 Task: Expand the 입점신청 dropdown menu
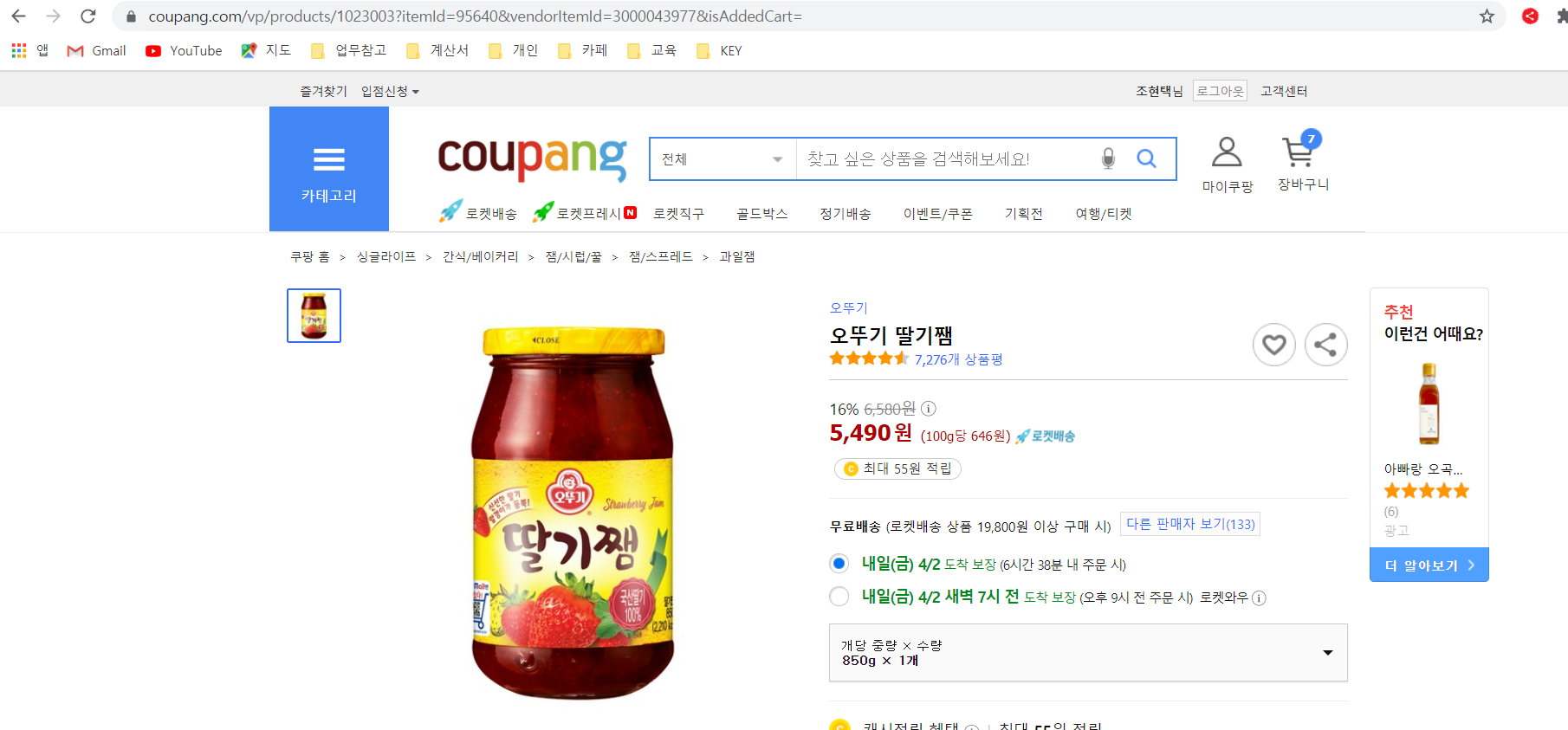(390, 91)
